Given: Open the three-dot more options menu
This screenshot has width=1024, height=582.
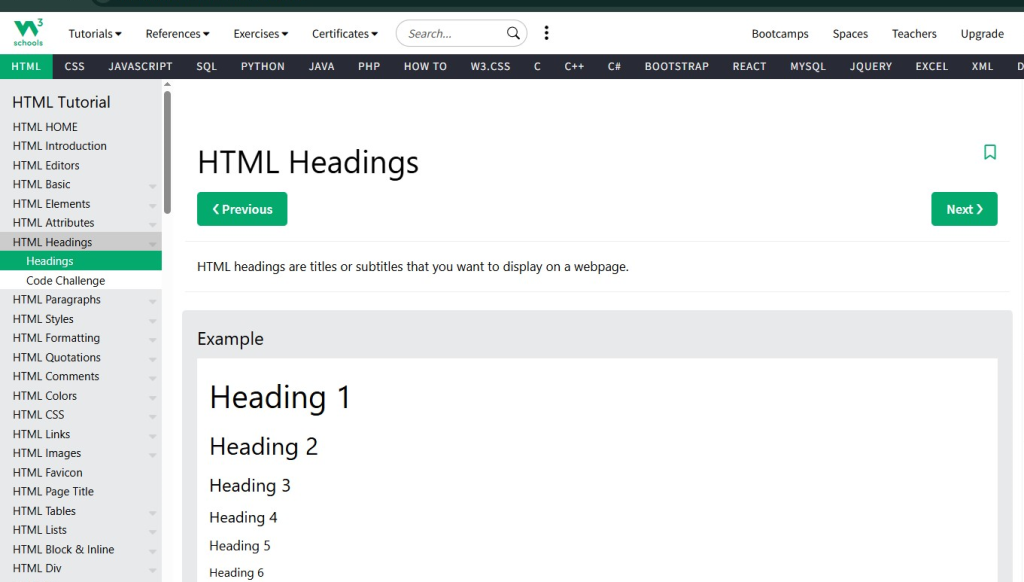Looking at the screenshot, I should 546,33.
